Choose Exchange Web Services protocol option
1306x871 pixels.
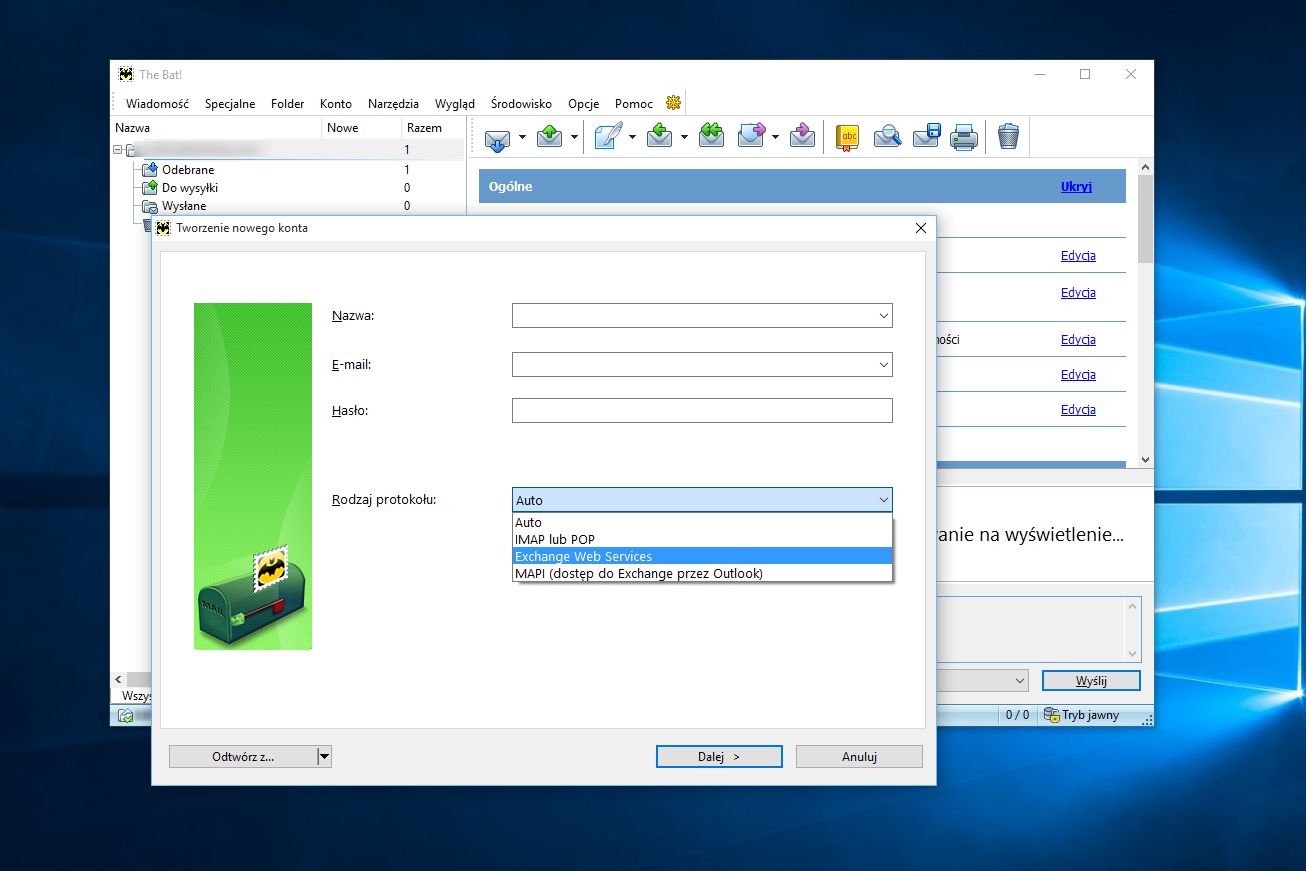pos(702,556)
